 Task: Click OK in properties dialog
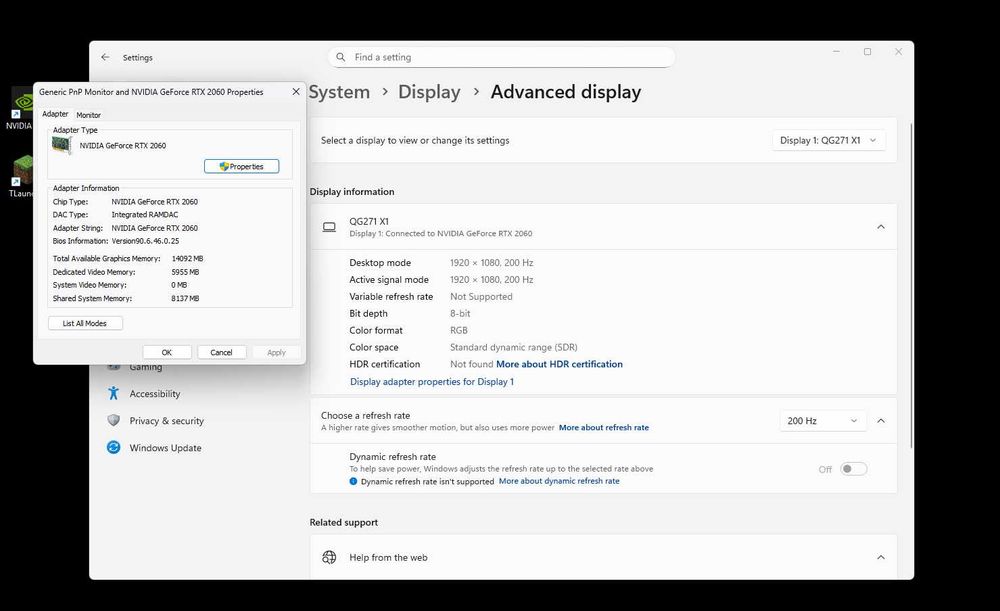[x=167, y=352]
